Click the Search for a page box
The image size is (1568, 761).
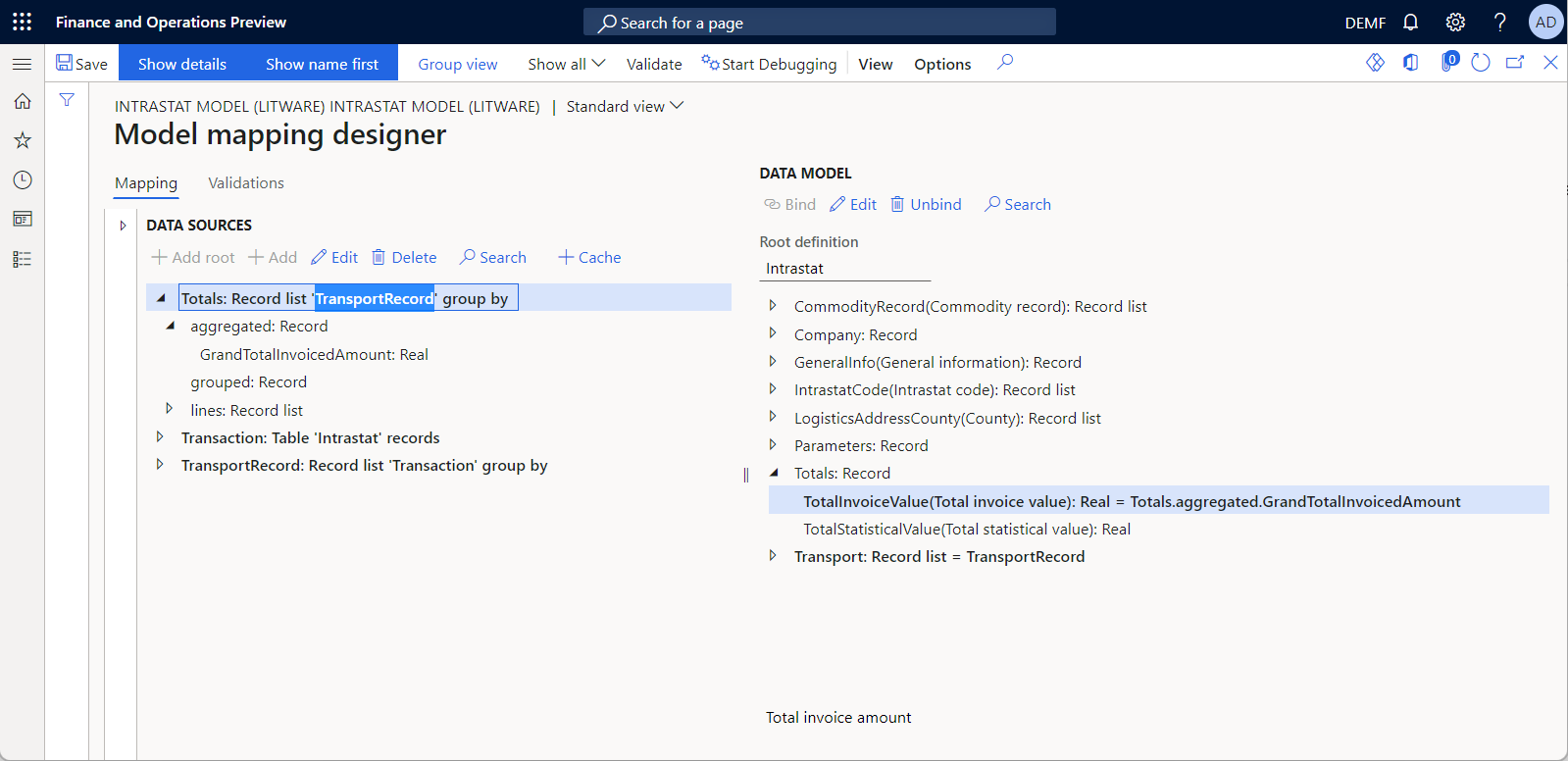click(820, 22)
